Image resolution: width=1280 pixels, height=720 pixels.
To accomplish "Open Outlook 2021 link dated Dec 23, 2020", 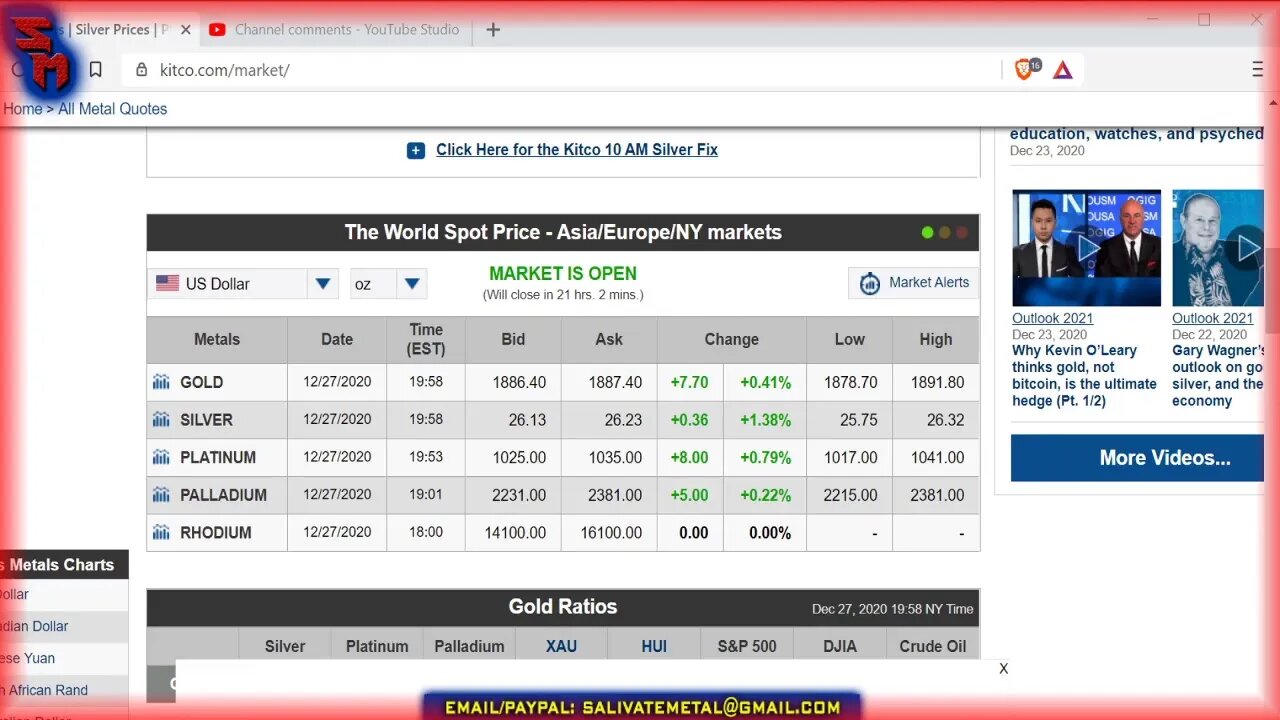I will coord(1052,318).
